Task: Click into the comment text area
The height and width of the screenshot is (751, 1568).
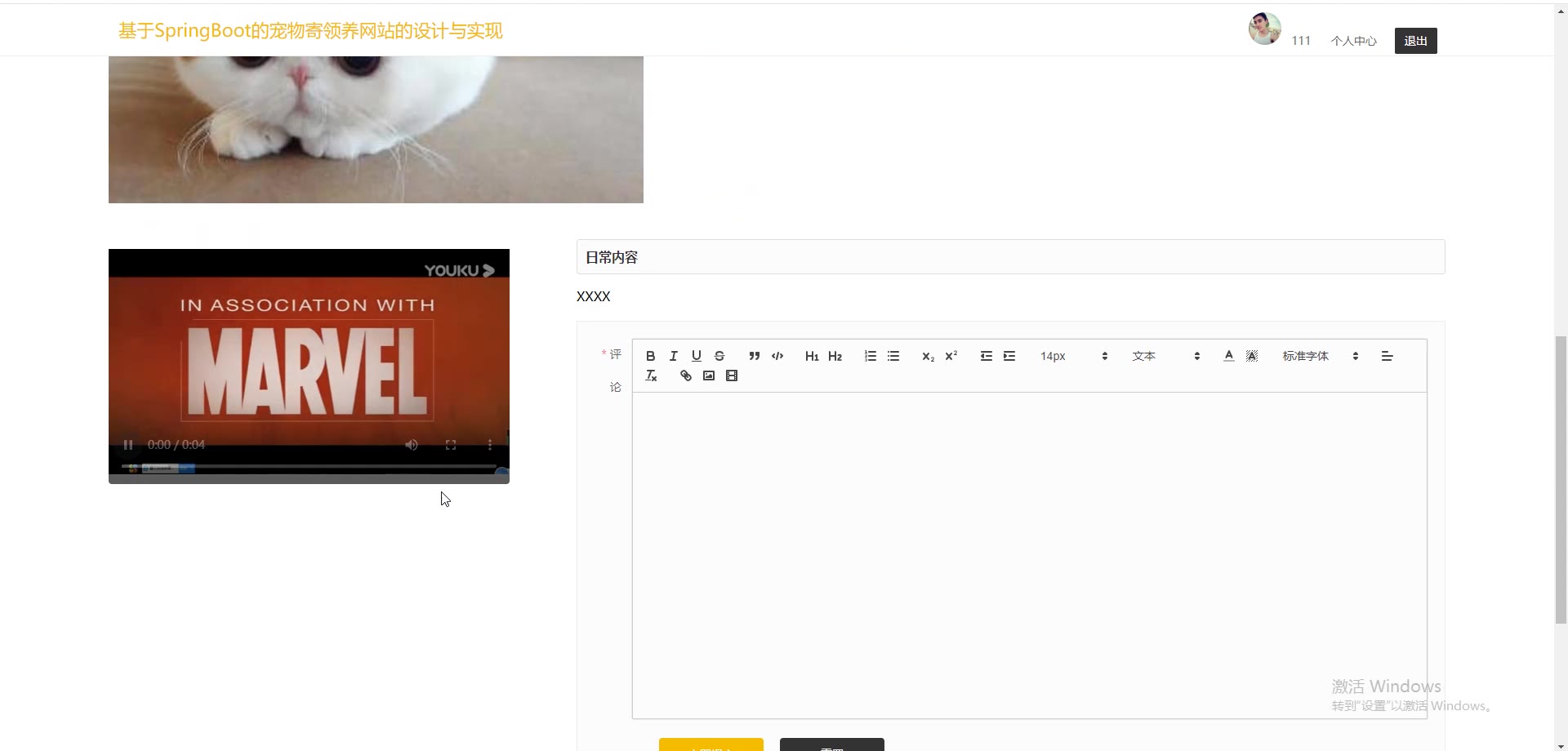Action: click(1029, 555)
